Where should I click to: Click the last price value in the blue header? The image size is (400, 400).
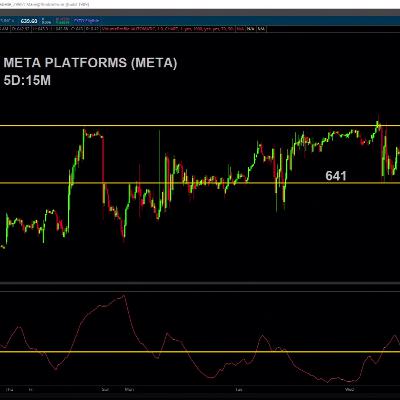point(29,21)
